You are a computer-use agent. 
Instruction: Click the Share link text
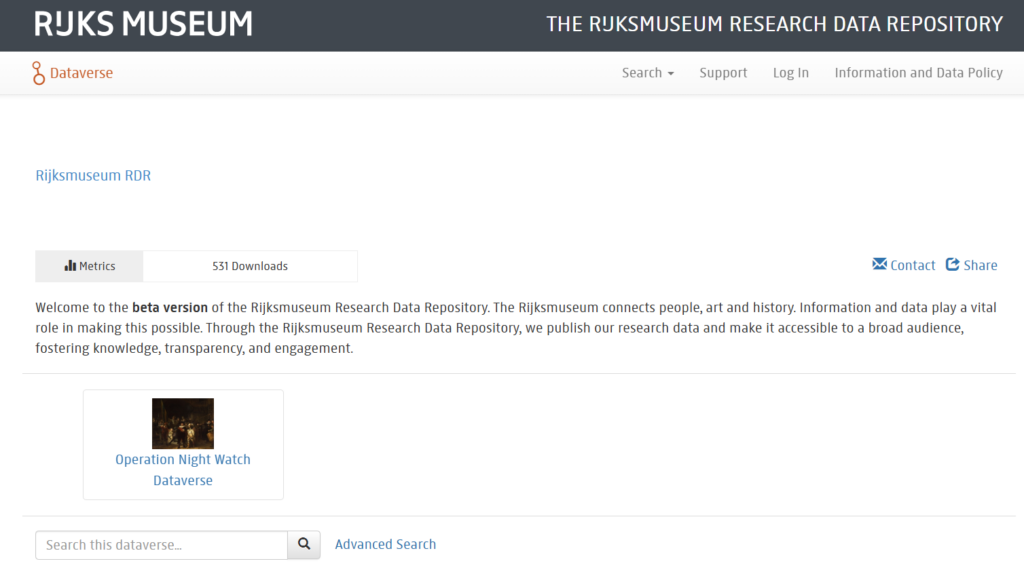[x=980, y=265]
